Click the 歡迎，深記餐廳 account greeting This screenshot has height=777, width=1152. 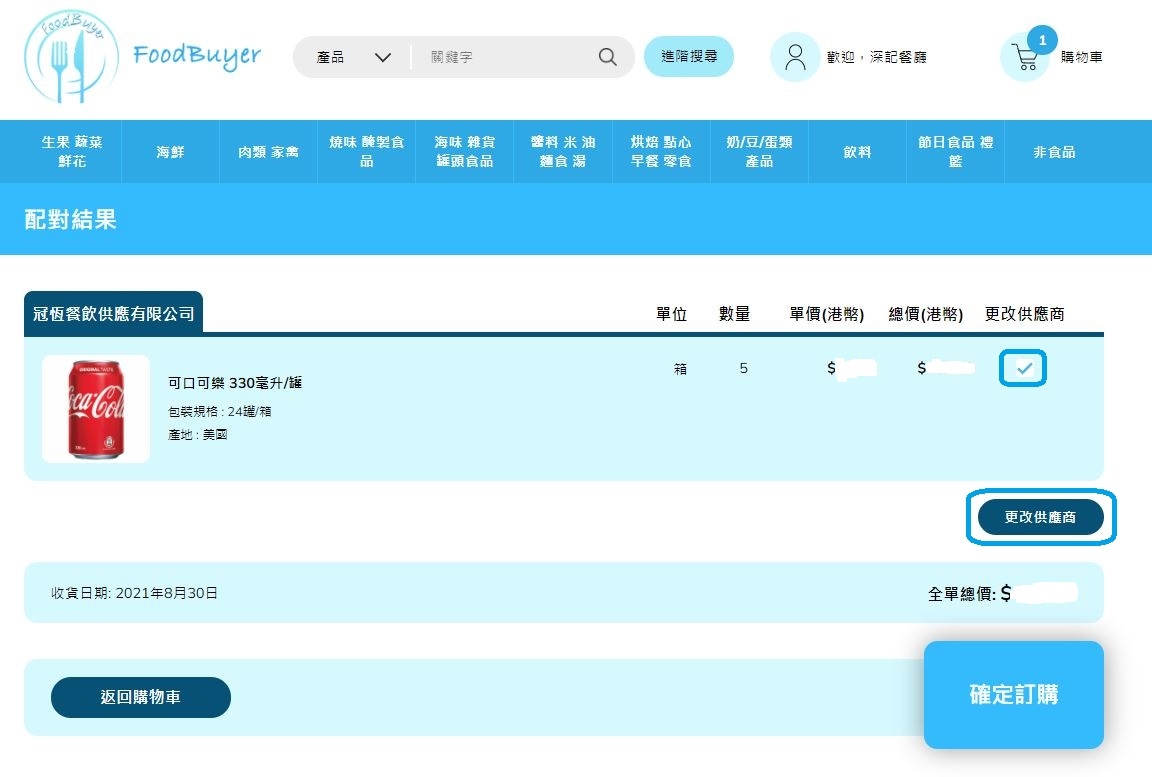click(x=876, y=57)
